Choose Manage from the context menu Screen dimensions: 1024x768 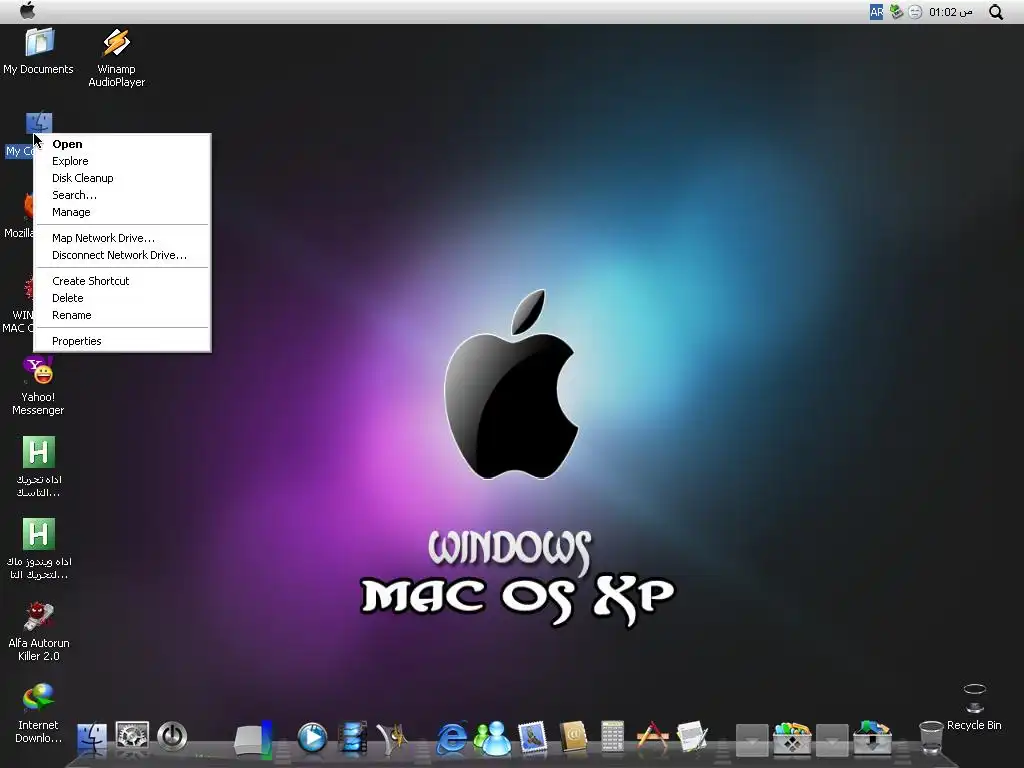[x=122, y=212]
